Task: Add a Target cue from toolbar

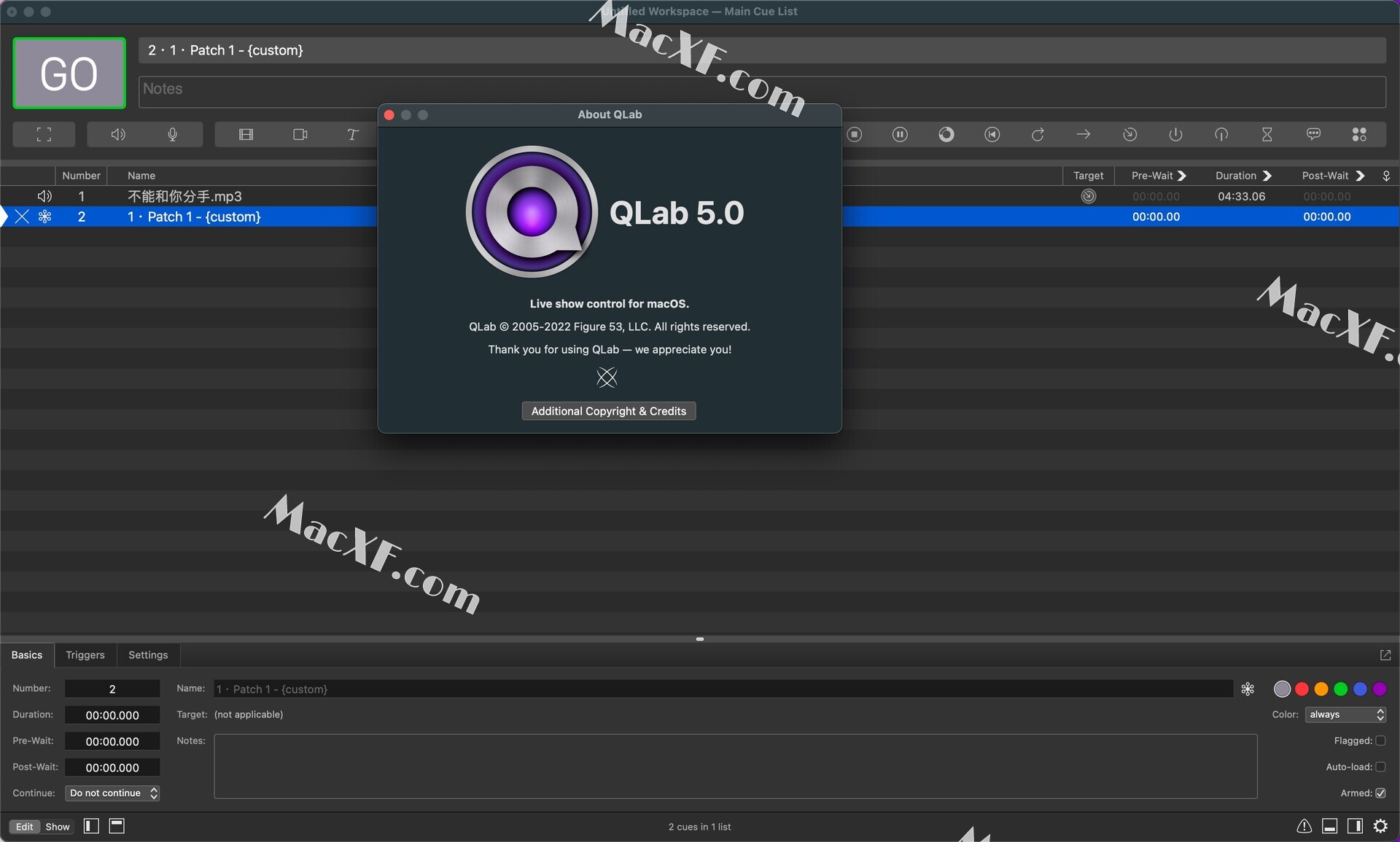Action: (x=1129, y=134)
